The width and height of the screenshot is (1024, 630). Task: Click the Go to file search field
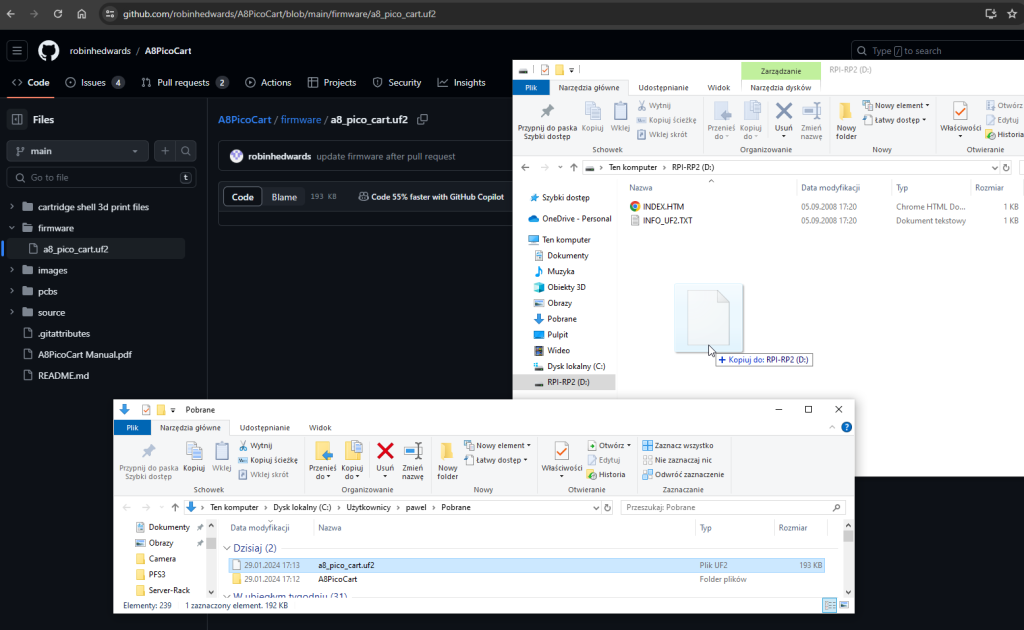click(x=101, y=178)
